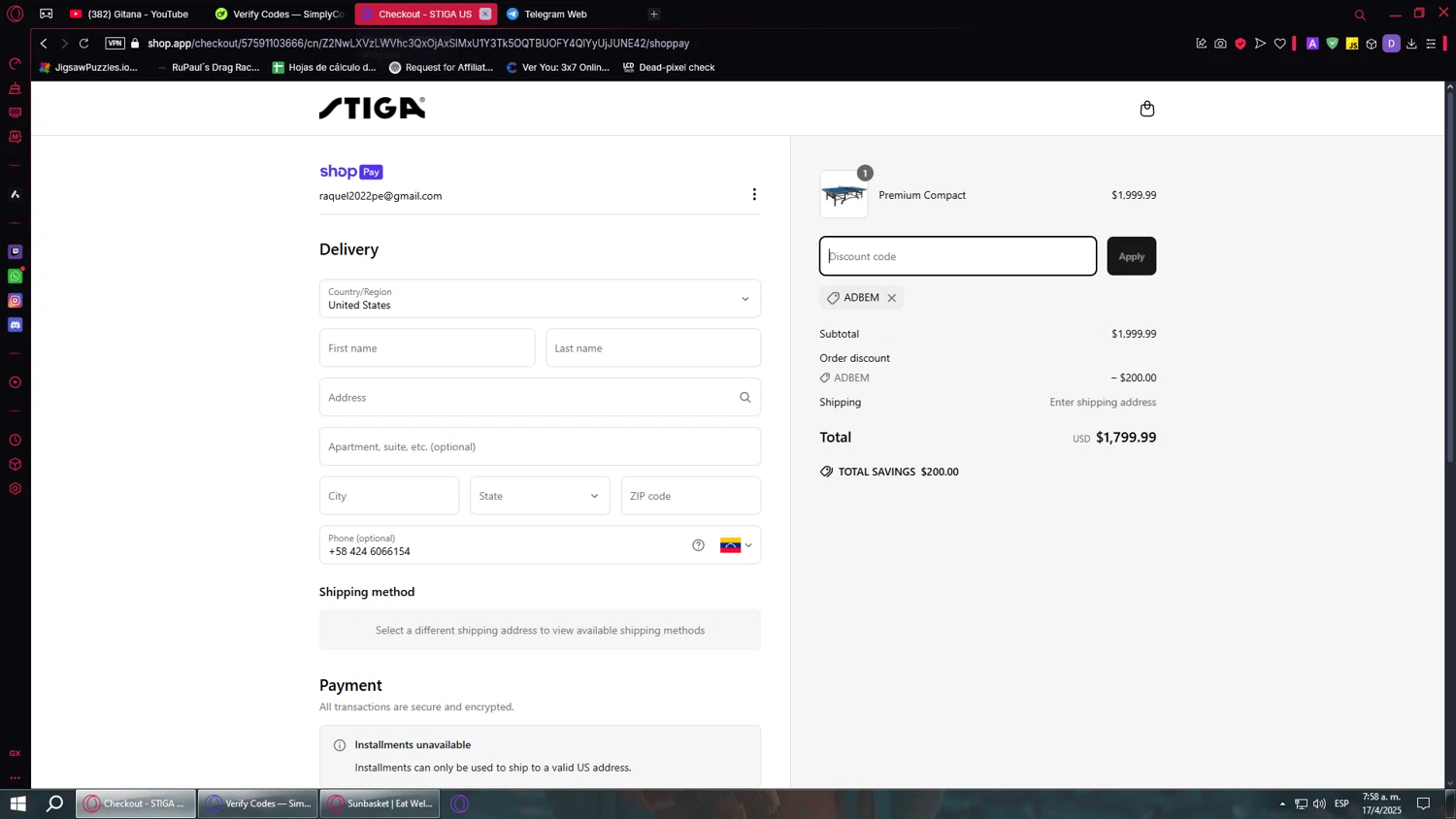The image size is (1456, 819).
Task: Click the Premium Compact product thumbnail
Action: tap(844, 195)
